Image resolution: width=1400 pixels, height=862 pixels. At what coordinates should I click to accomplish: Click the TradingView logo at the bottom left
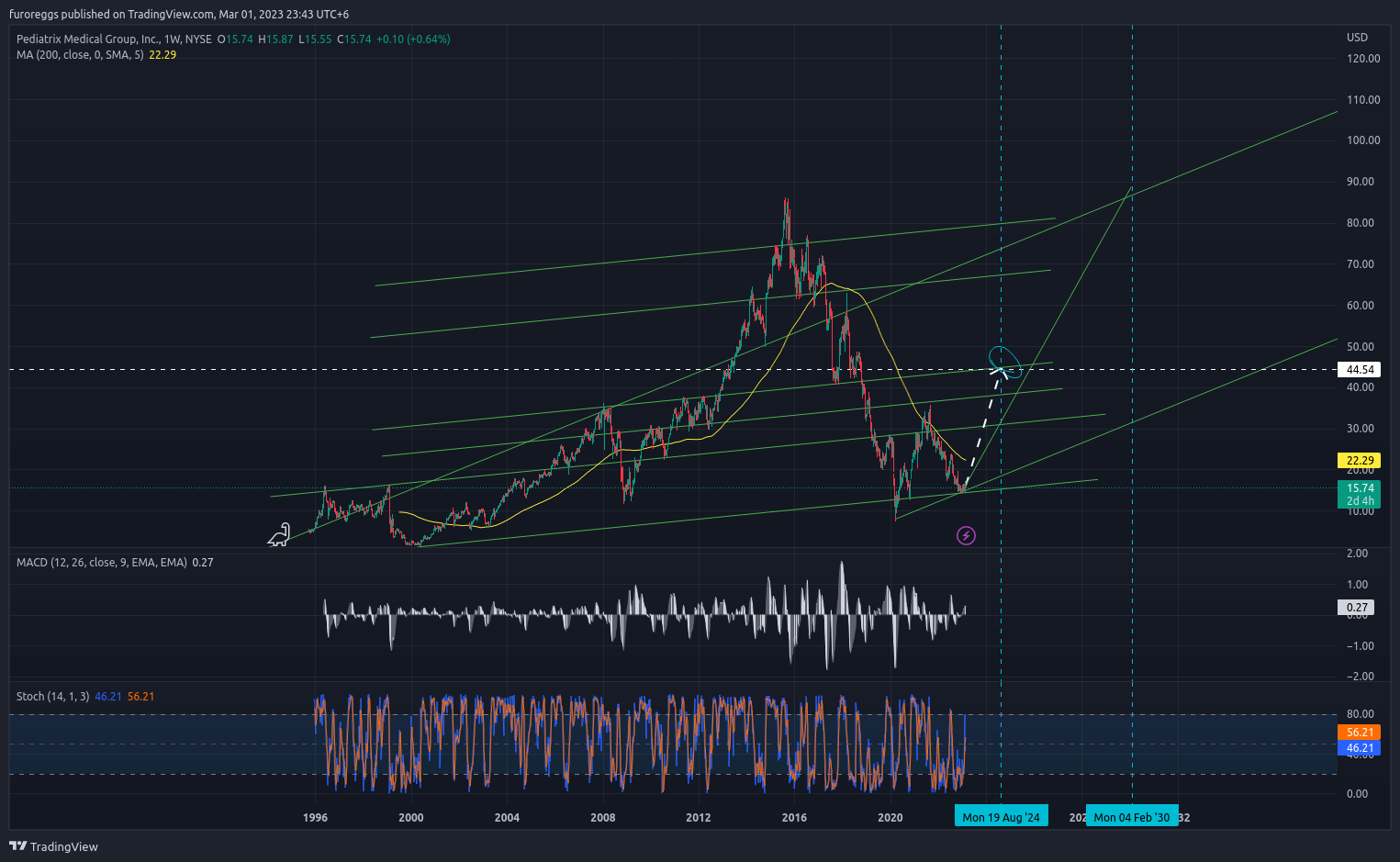coord(53,846)
